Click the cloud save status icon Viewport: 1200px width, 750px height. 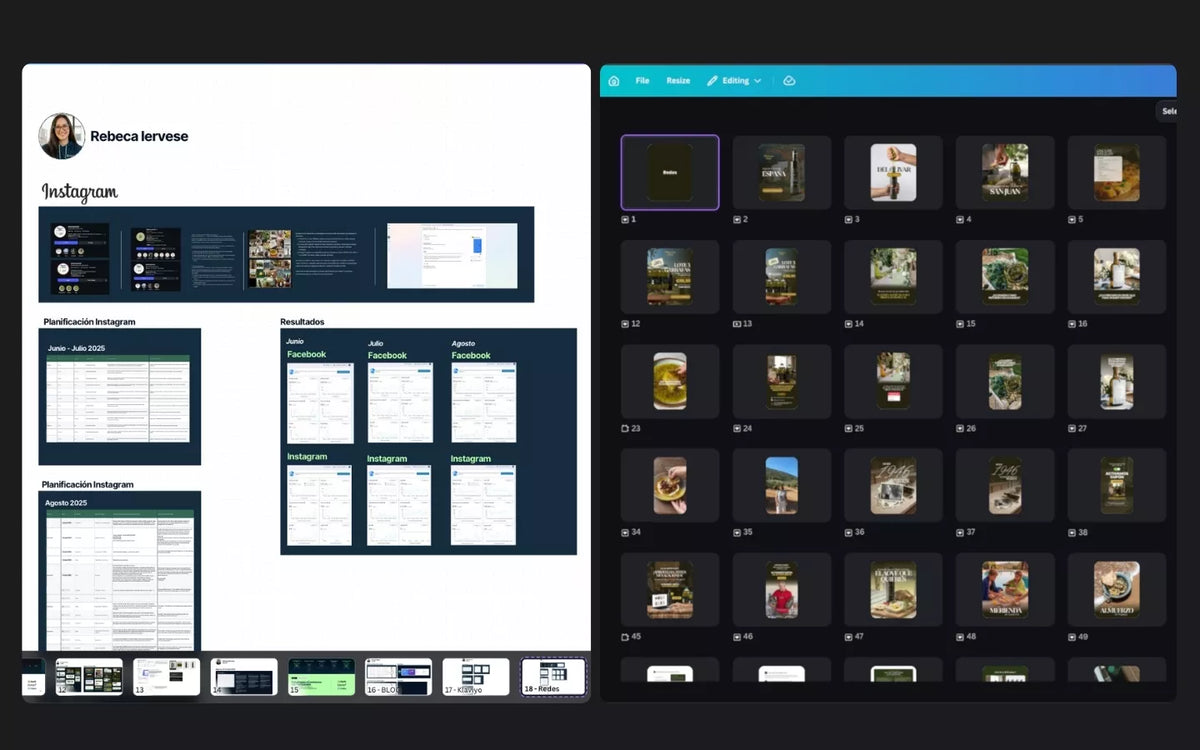point(789,81)
